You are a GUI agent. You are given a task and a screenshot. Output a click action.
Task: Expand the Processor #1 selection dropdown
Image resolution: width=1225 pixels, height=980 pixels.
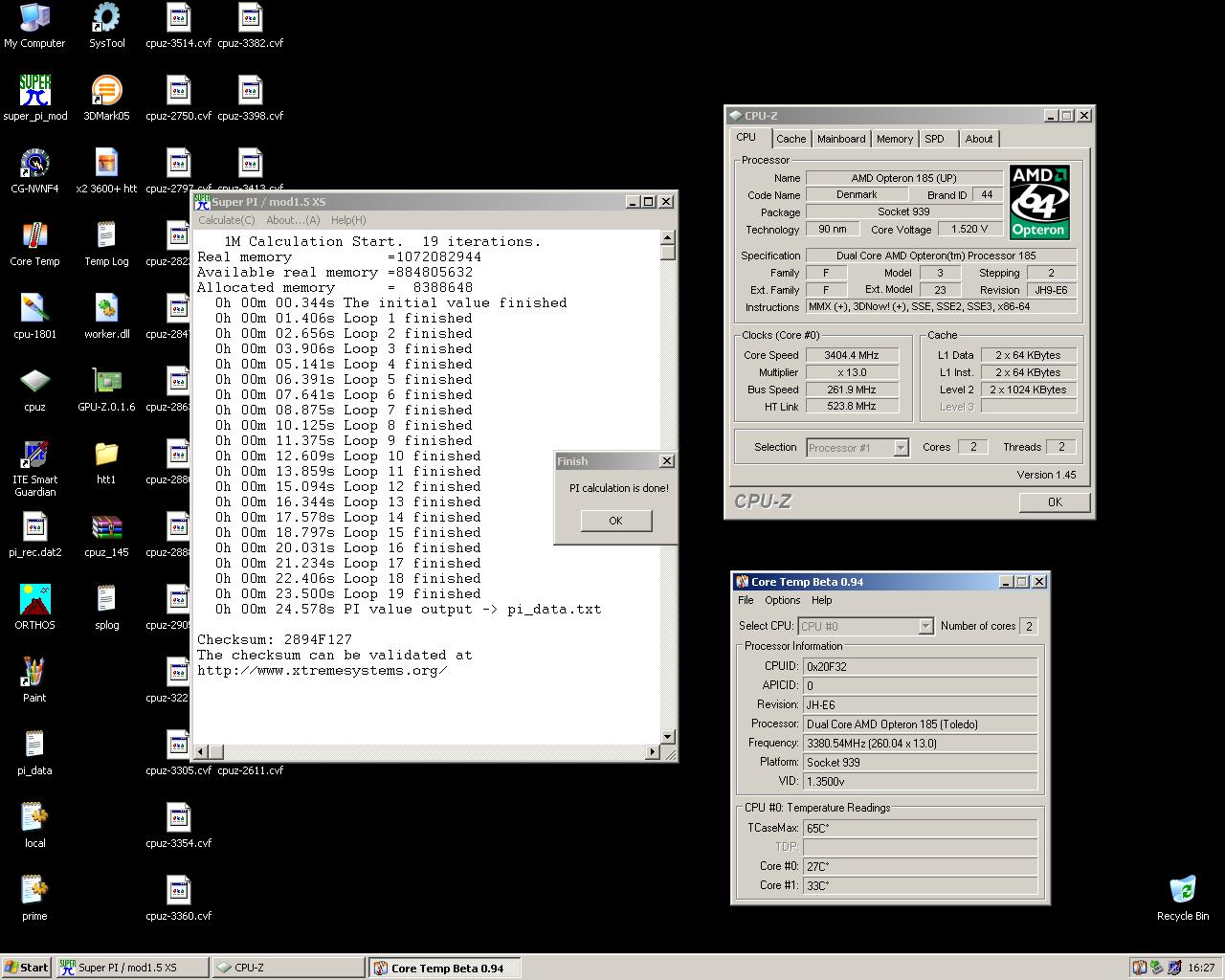coord(900,448)
